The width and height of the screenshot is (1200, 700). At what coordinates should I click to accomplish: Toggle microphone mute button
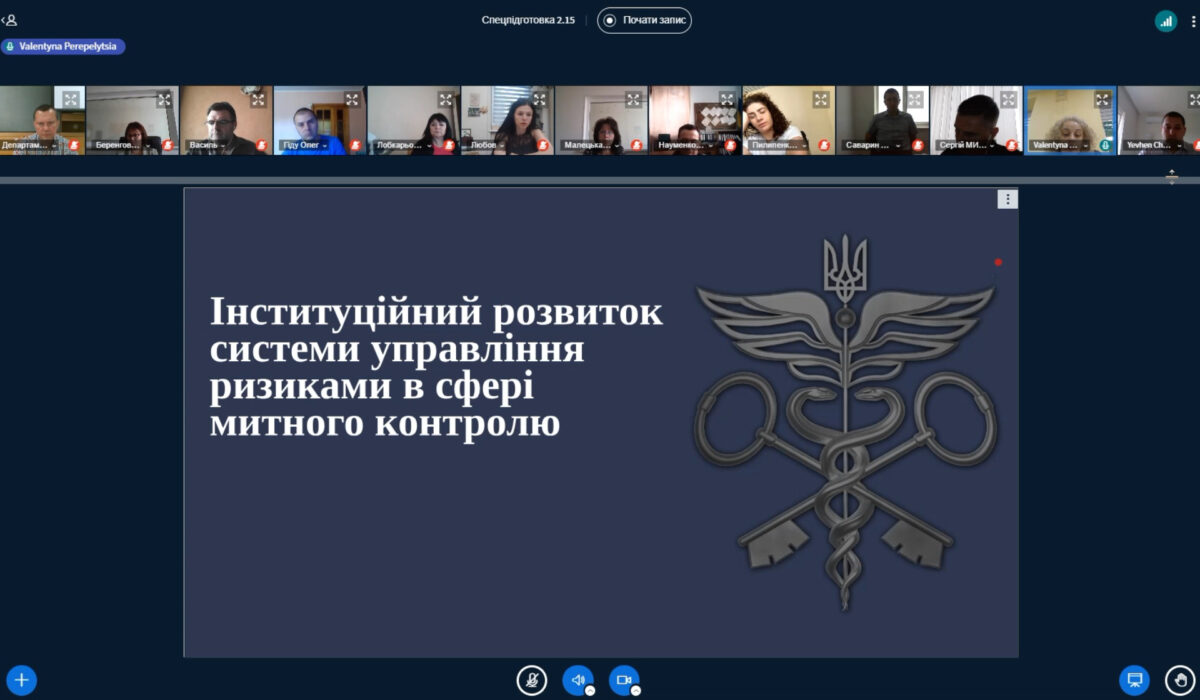coord(532,680)
